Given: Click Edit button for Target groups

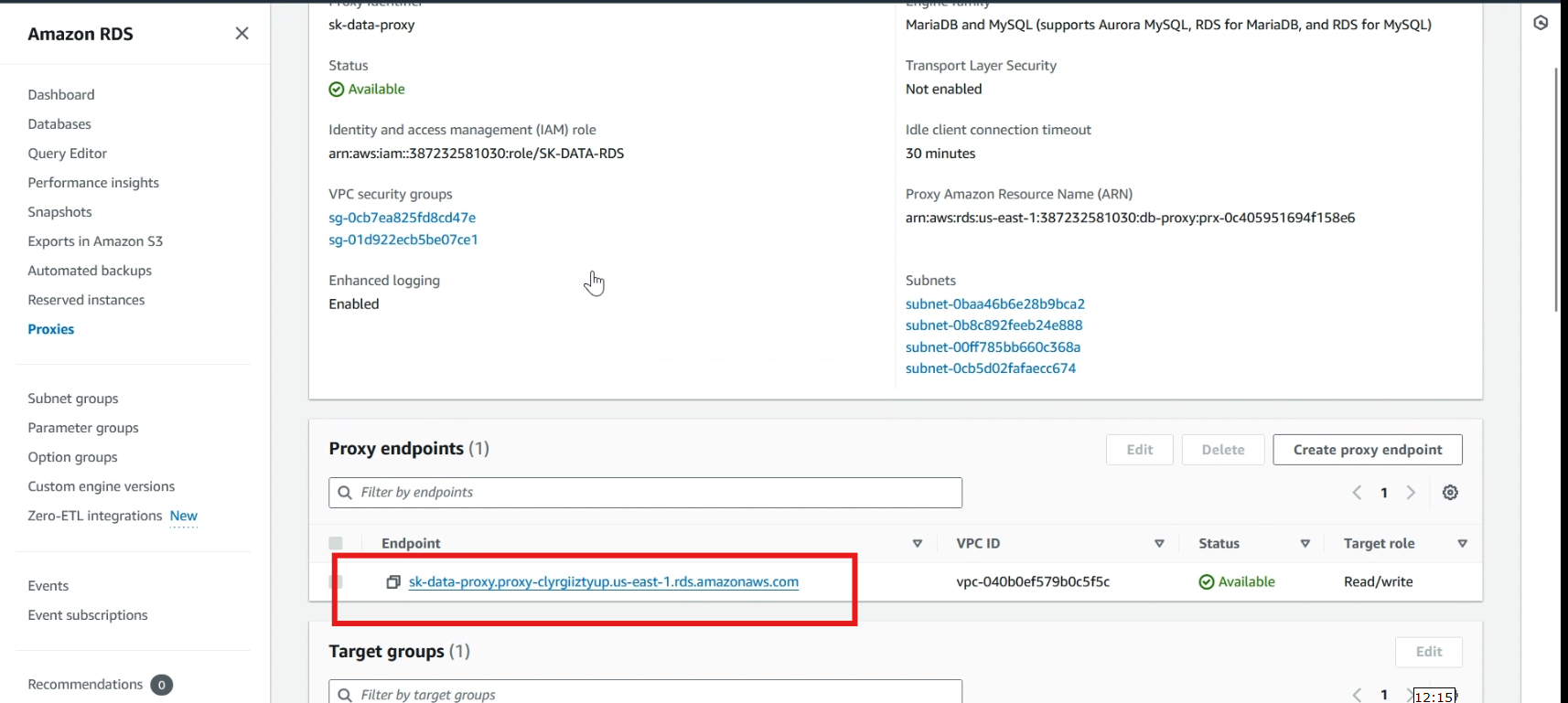Looking at the screenshot, I should tap(1429, 652).
